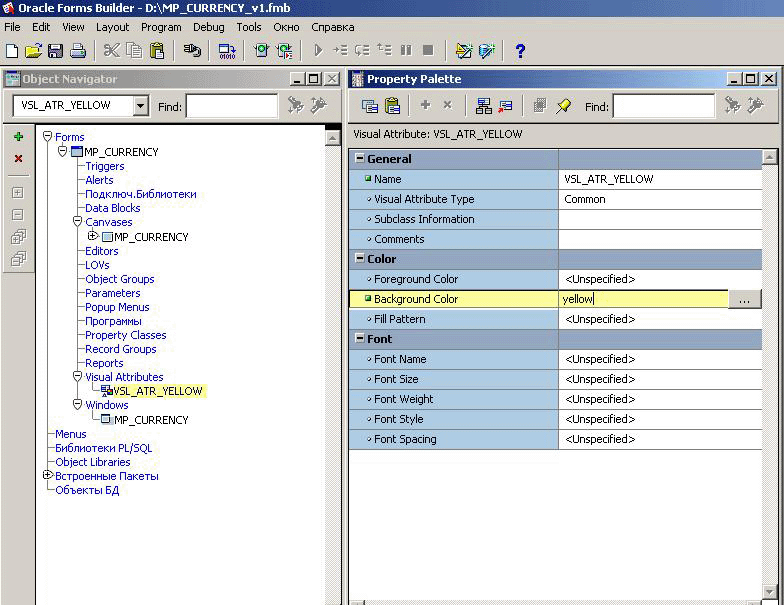Click the Background Color value field
The image size is (784, 605).
click(643, 299)
